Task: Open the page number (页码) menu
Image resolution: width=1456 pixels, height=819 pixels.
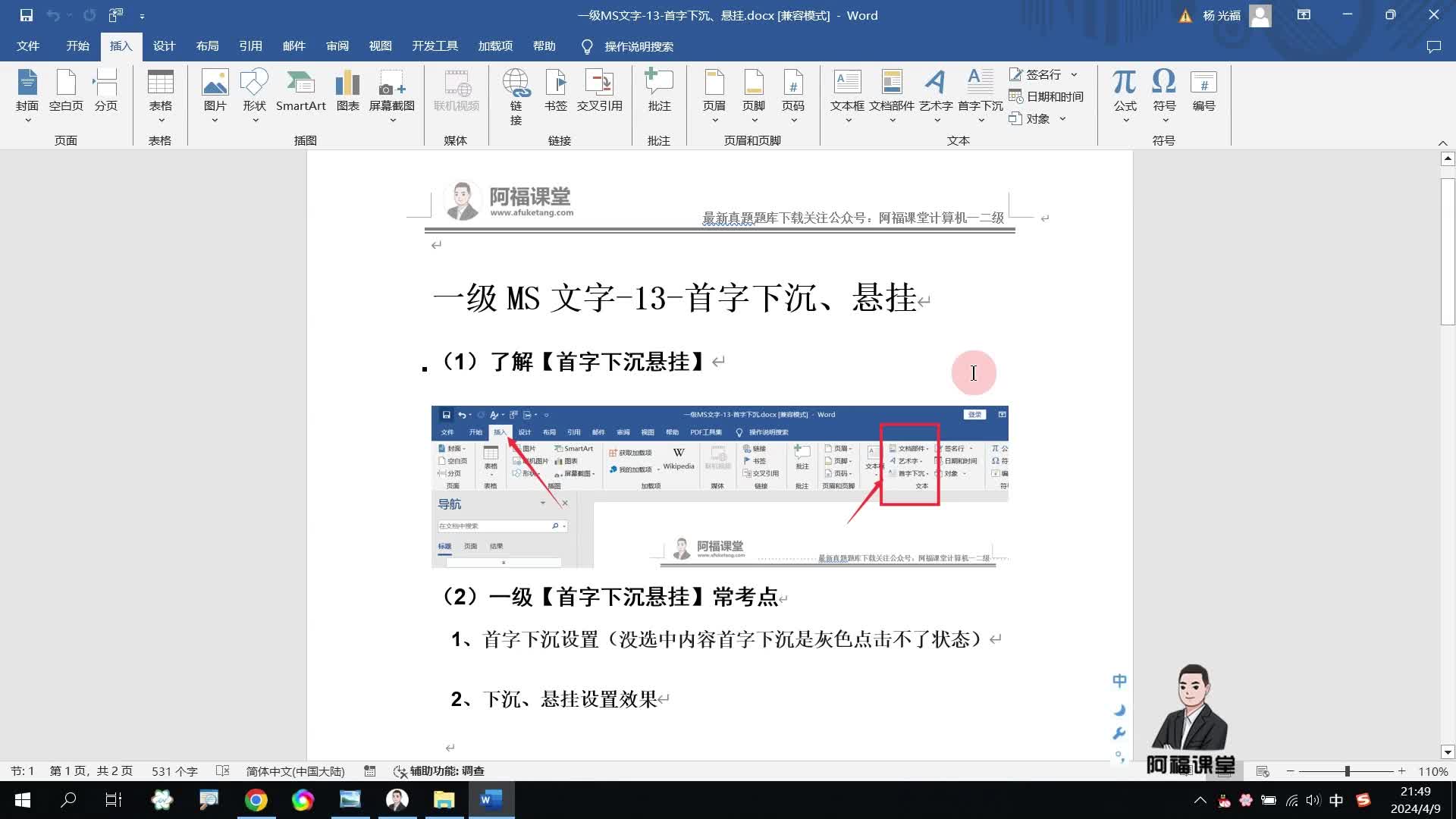Action: click(793, 96)
